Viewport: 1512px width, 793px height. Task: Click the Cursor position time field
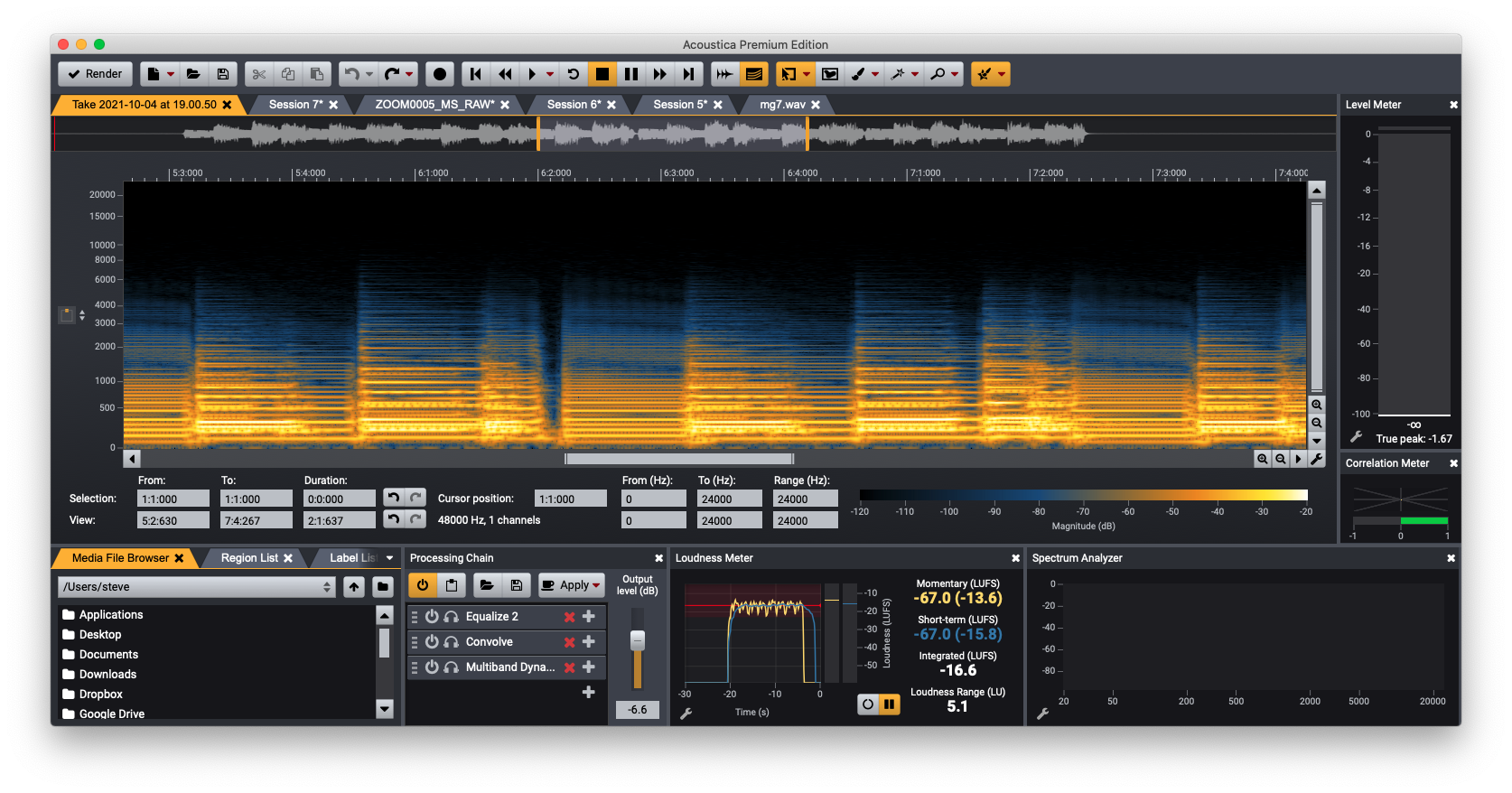pyautogui.click(x=570, y=499)
